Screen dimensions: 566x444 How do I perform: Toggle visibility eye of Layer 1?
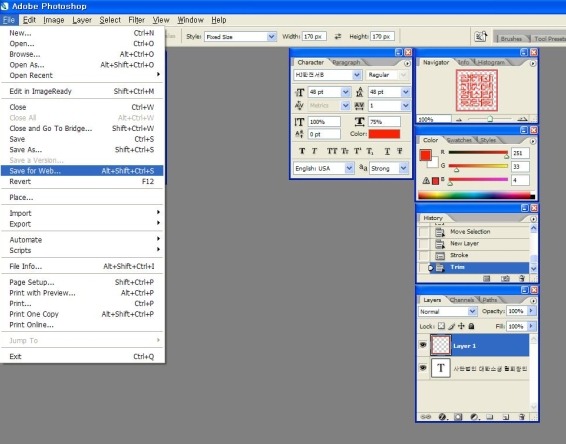[423, 345]
